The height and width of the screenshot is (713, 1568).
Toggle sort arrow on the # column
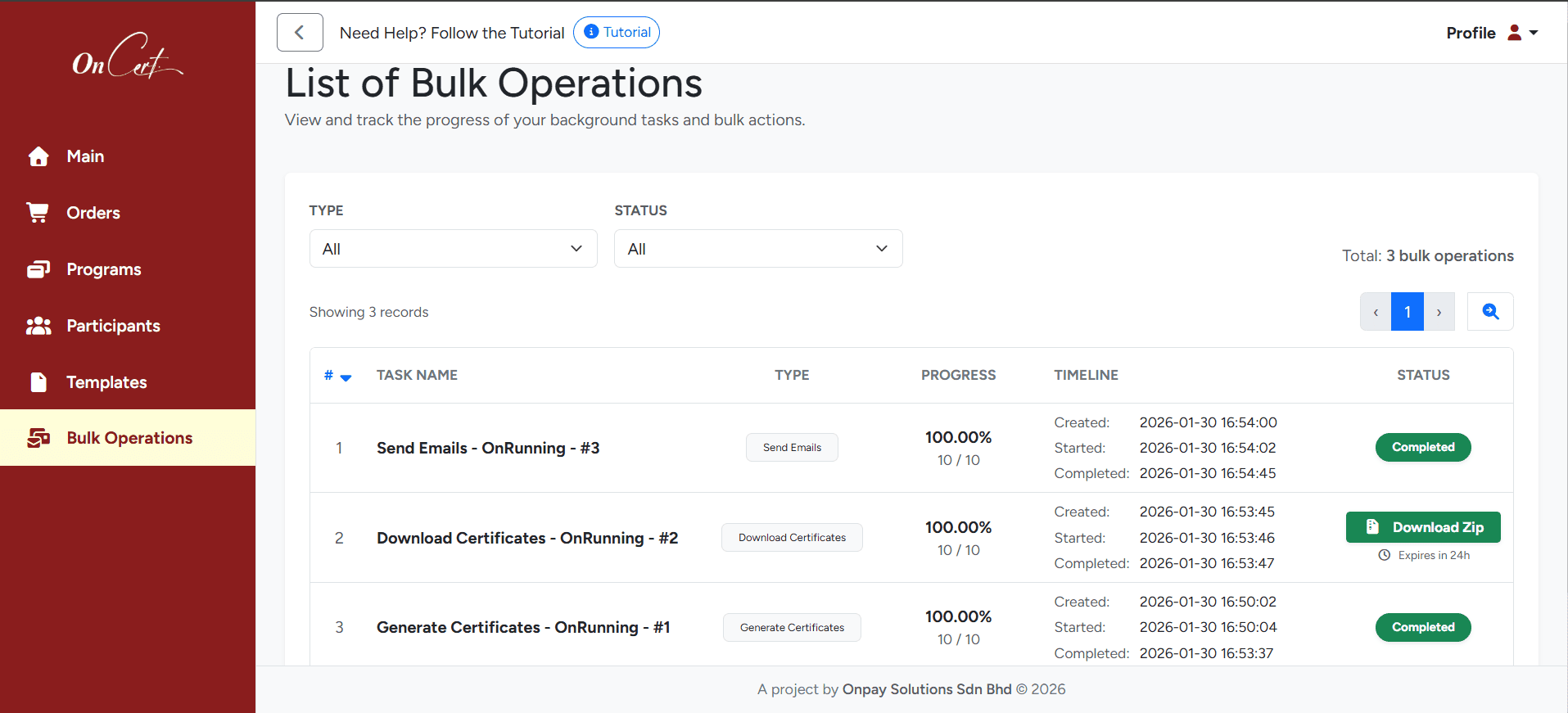(346, 377)
